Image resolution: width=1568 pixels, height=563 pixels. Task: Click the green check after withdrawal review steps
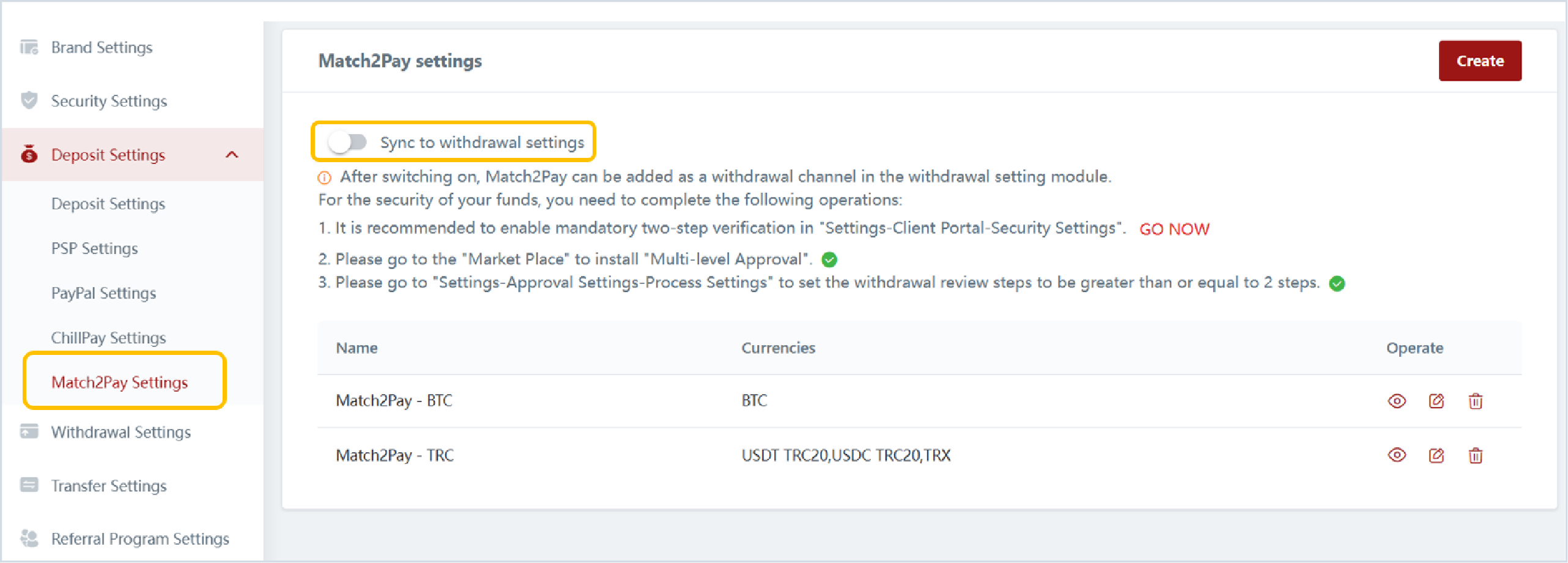[x=1337, y=283]
